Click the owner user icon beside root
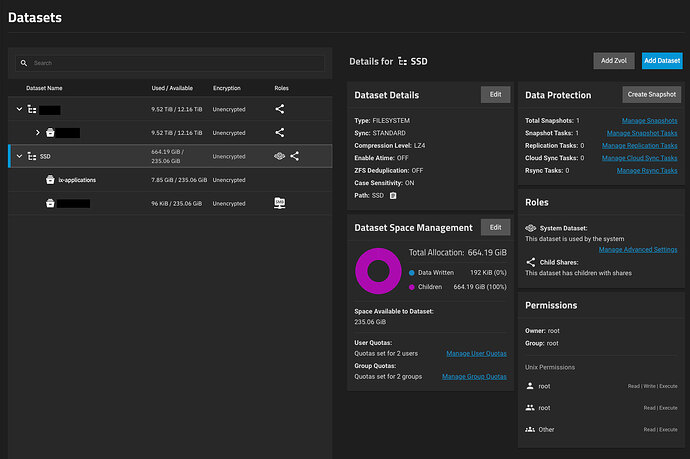Screen dimensions: 690x459 coord(530,386)
